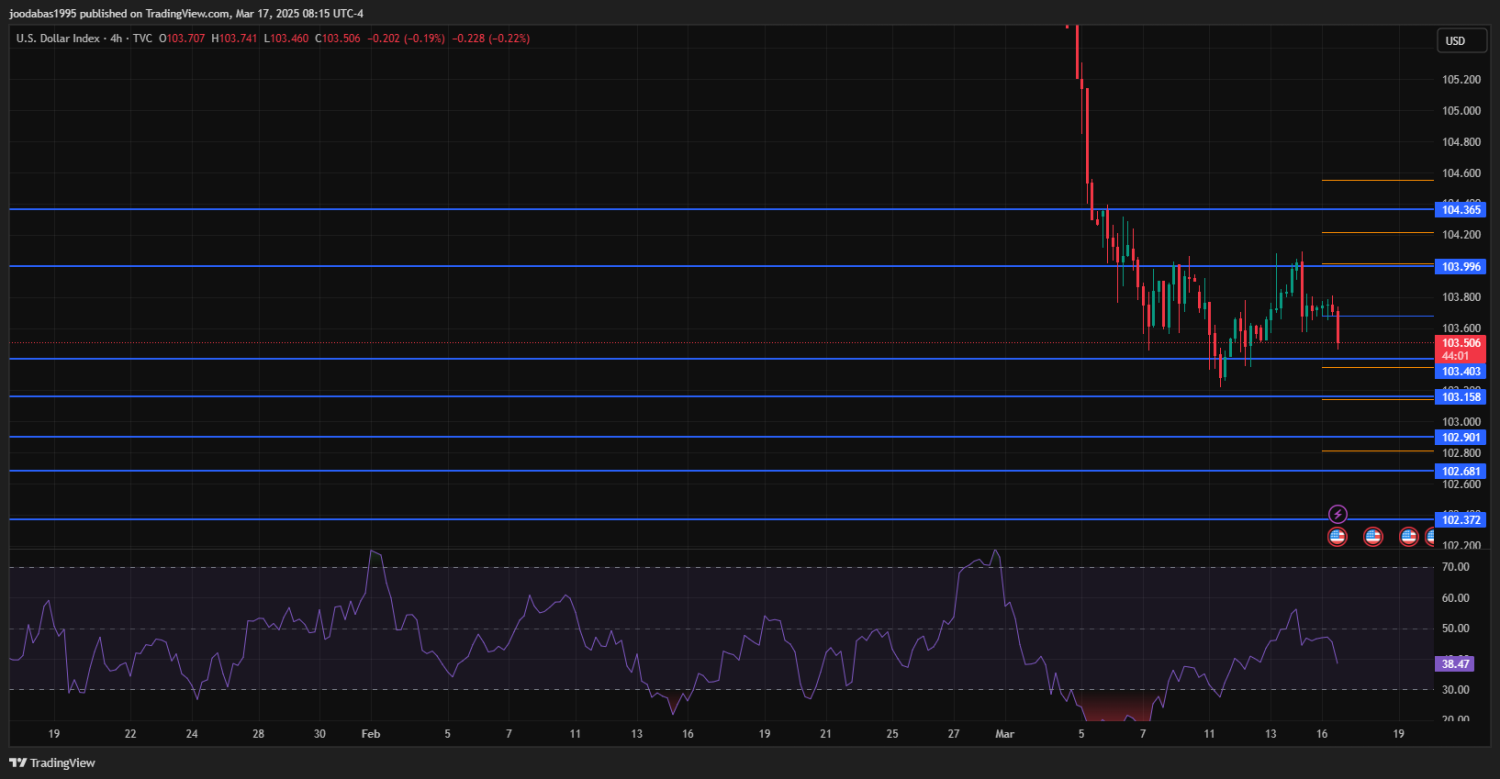Click the 102.681 blue price label
This screenshot has height=779, width=1500.
pos(1458,471)
